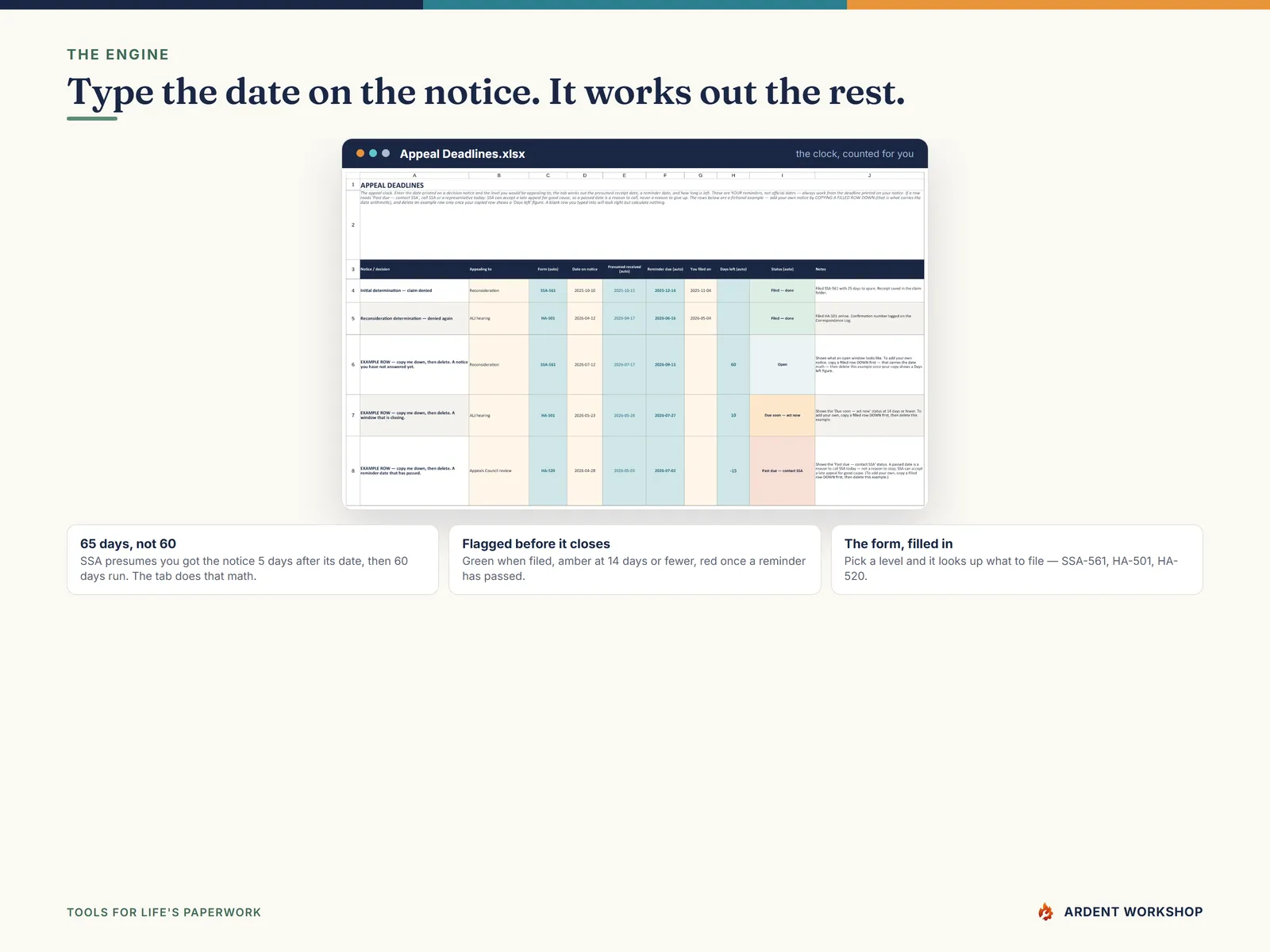1270x952 pixels.
Task: Click the Open status cell
Action: pos(782,364)
